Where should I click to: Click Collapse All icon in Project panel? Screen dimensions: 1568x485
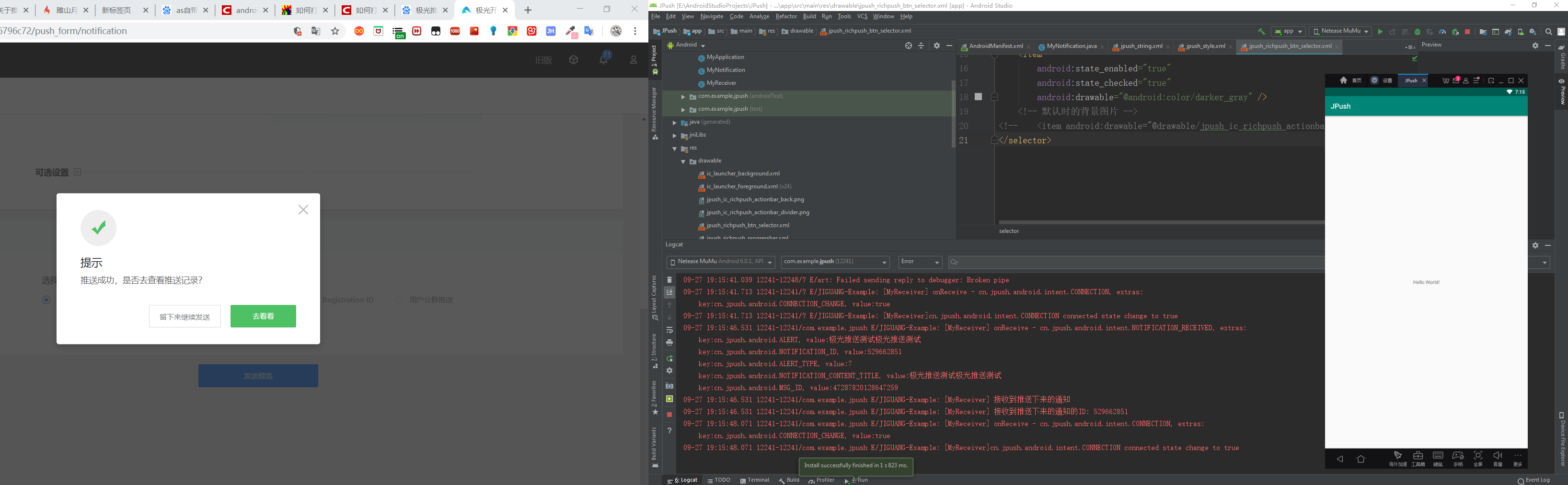coord(921,46)
